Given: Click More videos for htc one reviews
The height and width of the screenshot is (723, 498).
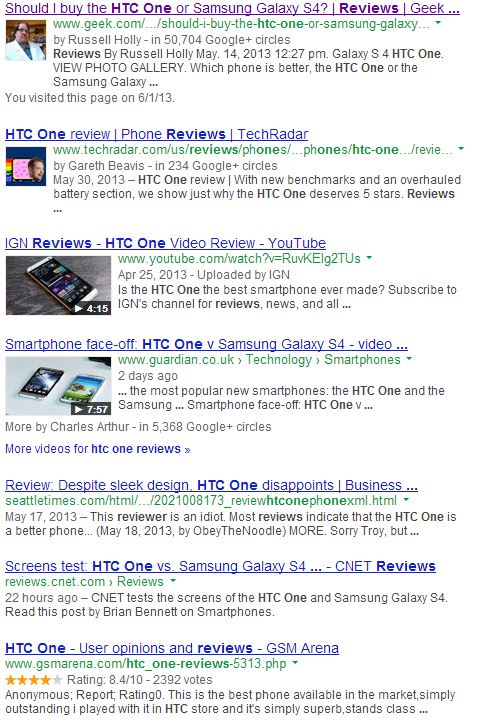Looking at the screenshot, I should coord(97,449).
